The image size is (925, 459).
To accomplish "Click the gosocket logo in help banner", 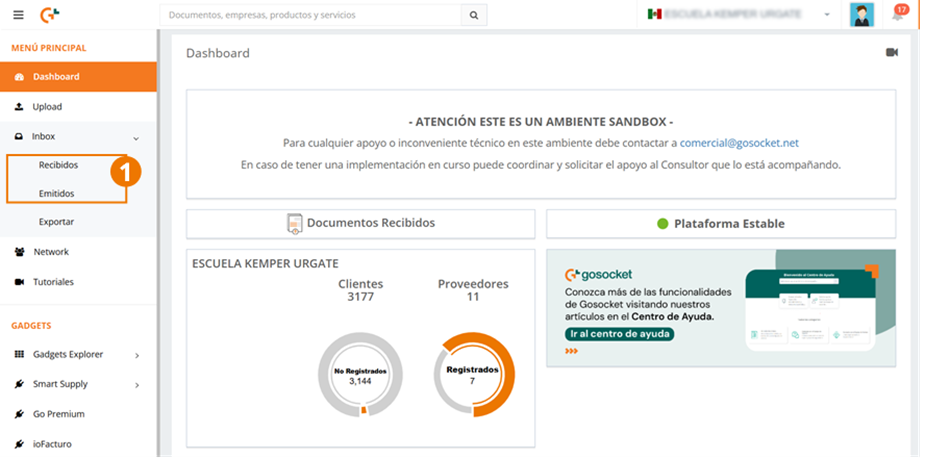I will (598, 274).
